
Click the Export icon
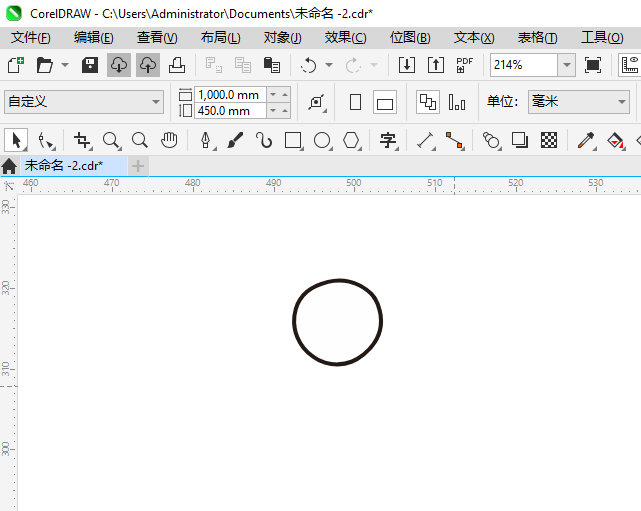pos(436,65)
